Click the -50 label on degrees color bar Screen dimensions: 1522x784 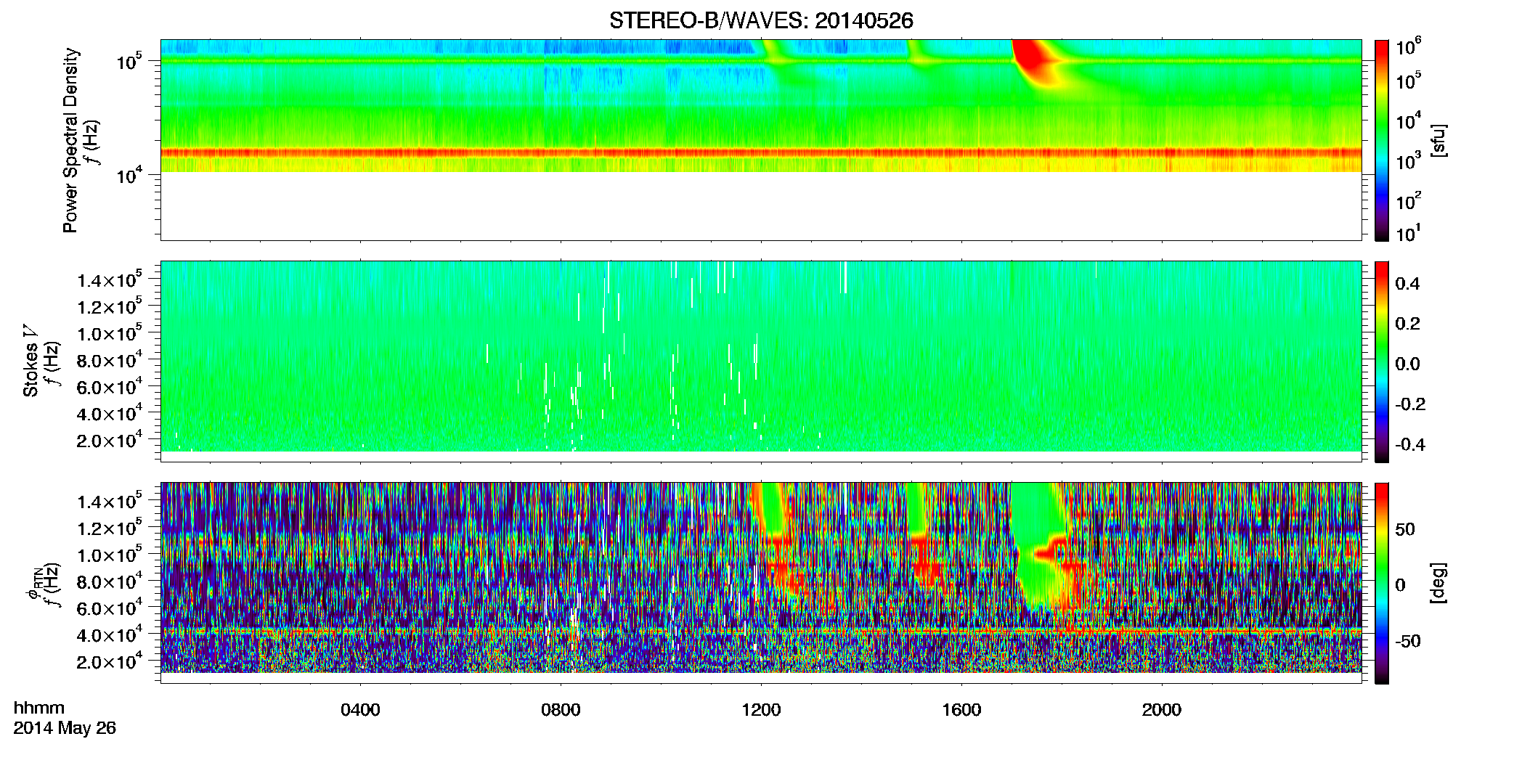coord(1408,641)
